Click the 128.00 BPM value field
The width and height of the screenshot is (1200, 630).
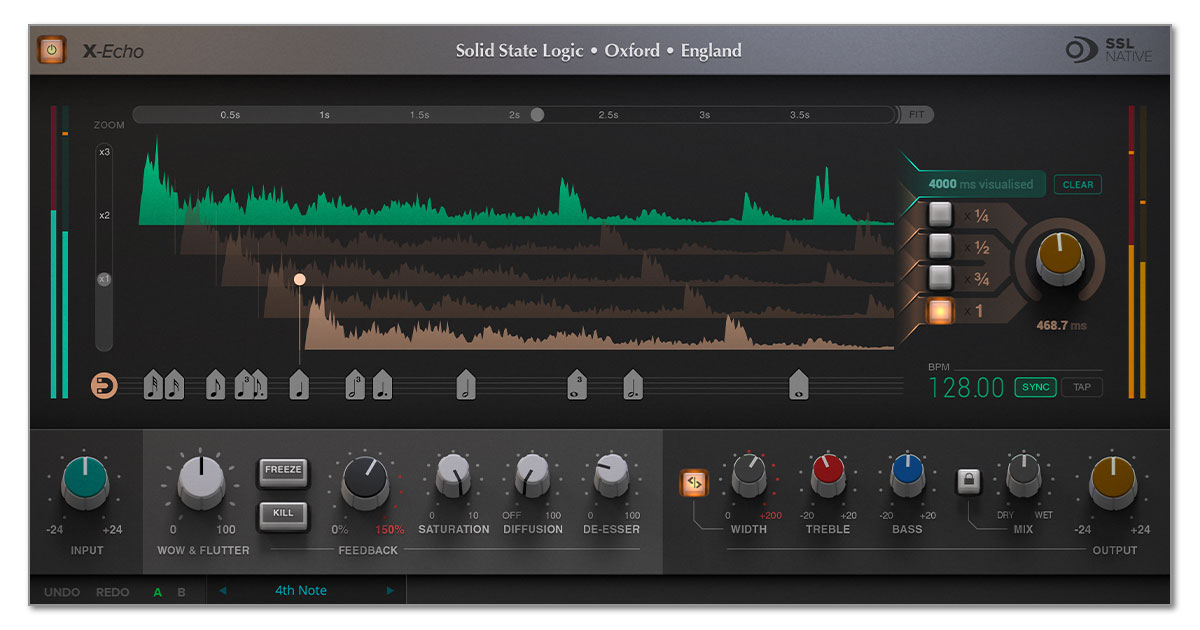[x=966, y=388]
